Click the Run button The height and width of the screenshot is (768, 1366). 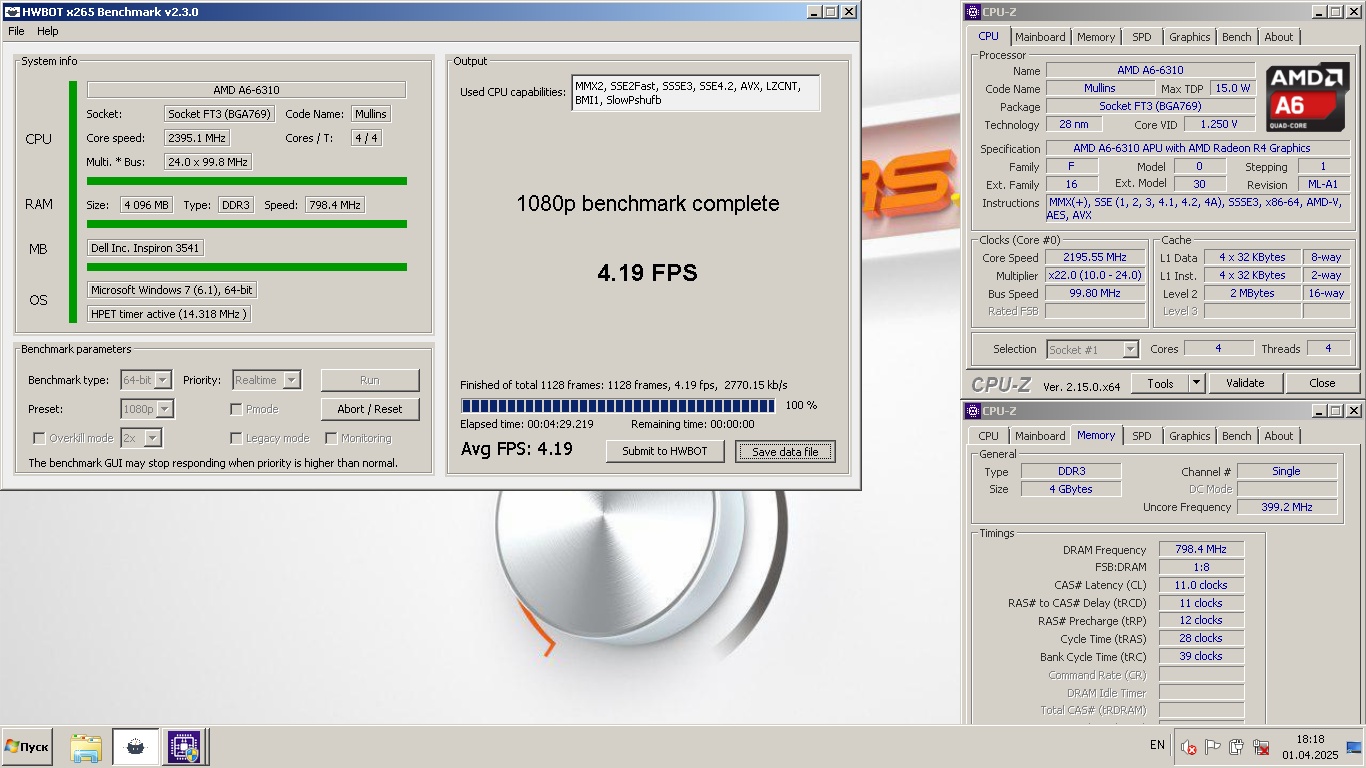point(370,380)
